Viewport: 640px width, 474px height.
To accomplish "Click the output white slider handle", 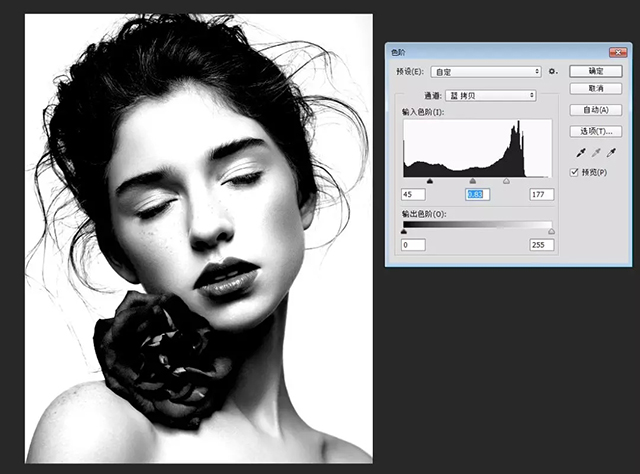I will 551,231.
